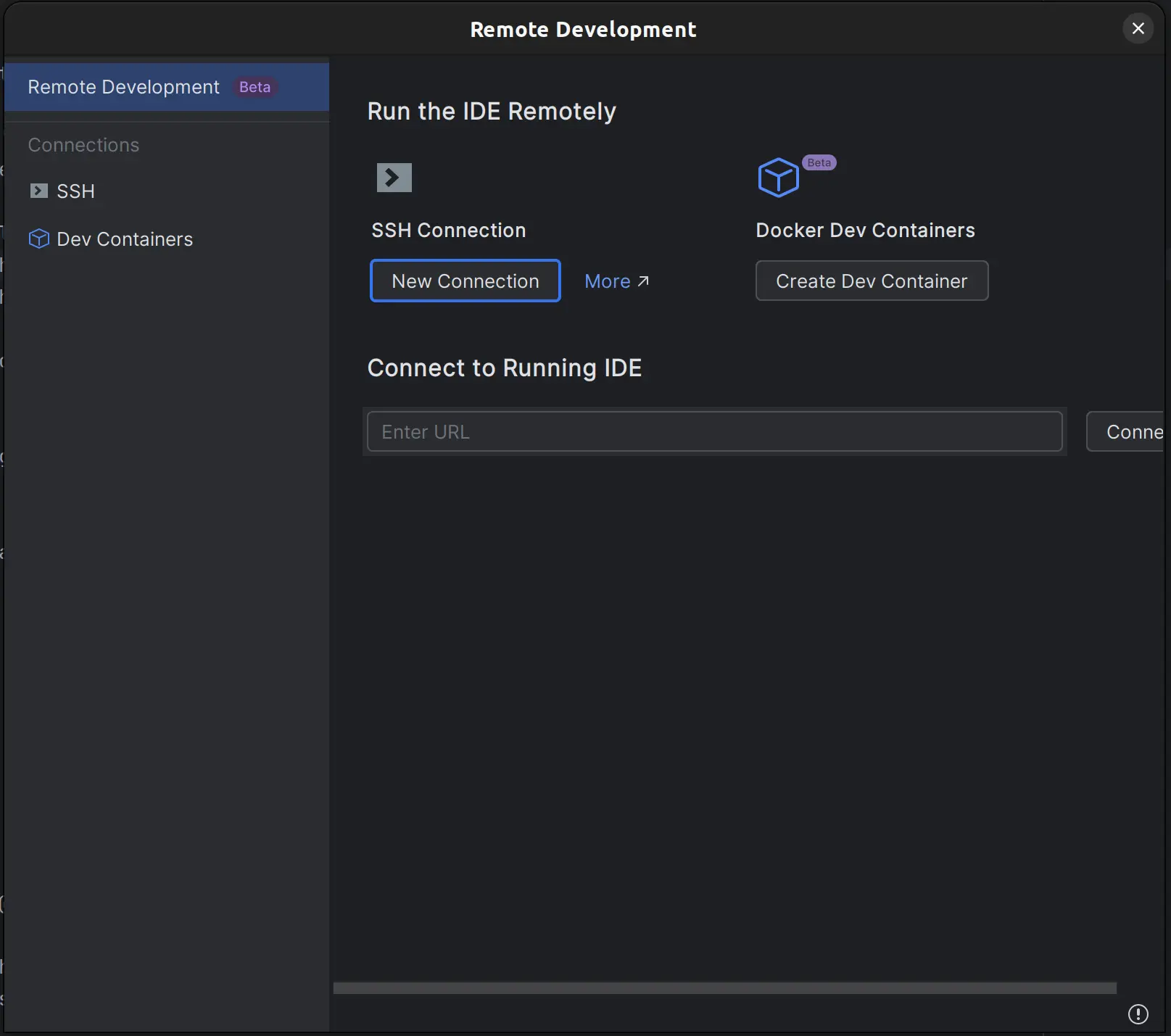Click the Docker cube icon
The image size is (1171, 1036).
(778, 178)
